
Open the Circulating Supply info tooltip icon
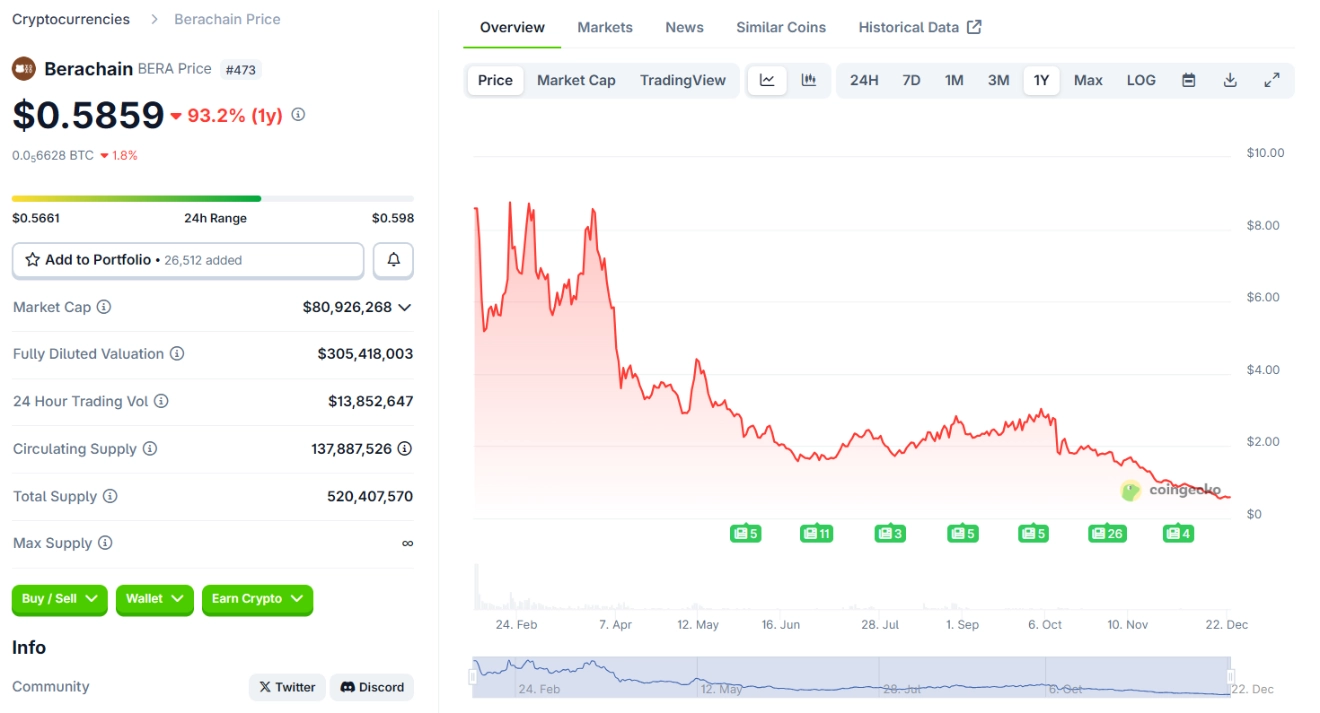coord(151,449)
